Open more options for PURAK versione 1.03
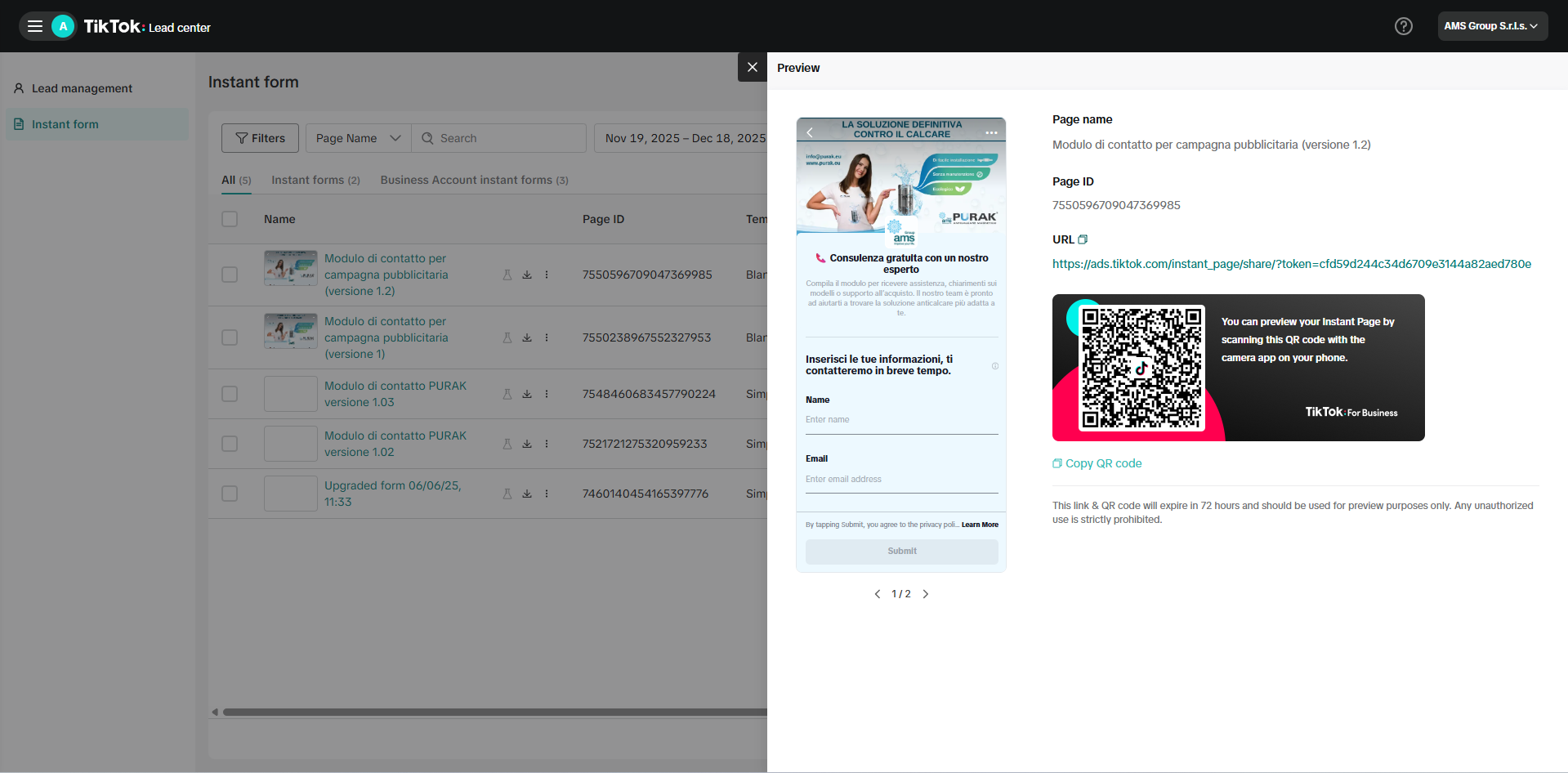1568x773 pixels. (x=547, y=394)
